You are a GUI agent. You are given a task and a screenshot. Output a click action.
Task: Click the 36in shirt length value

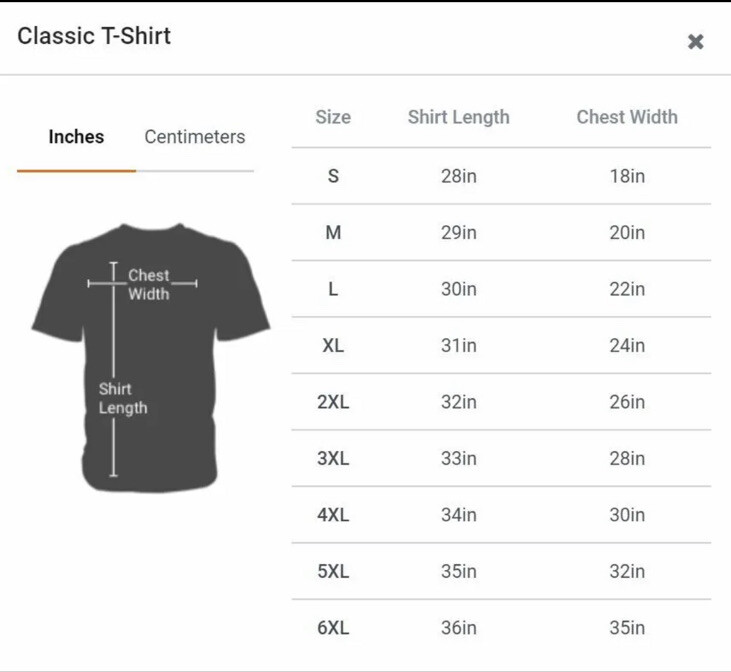(459, 628)
